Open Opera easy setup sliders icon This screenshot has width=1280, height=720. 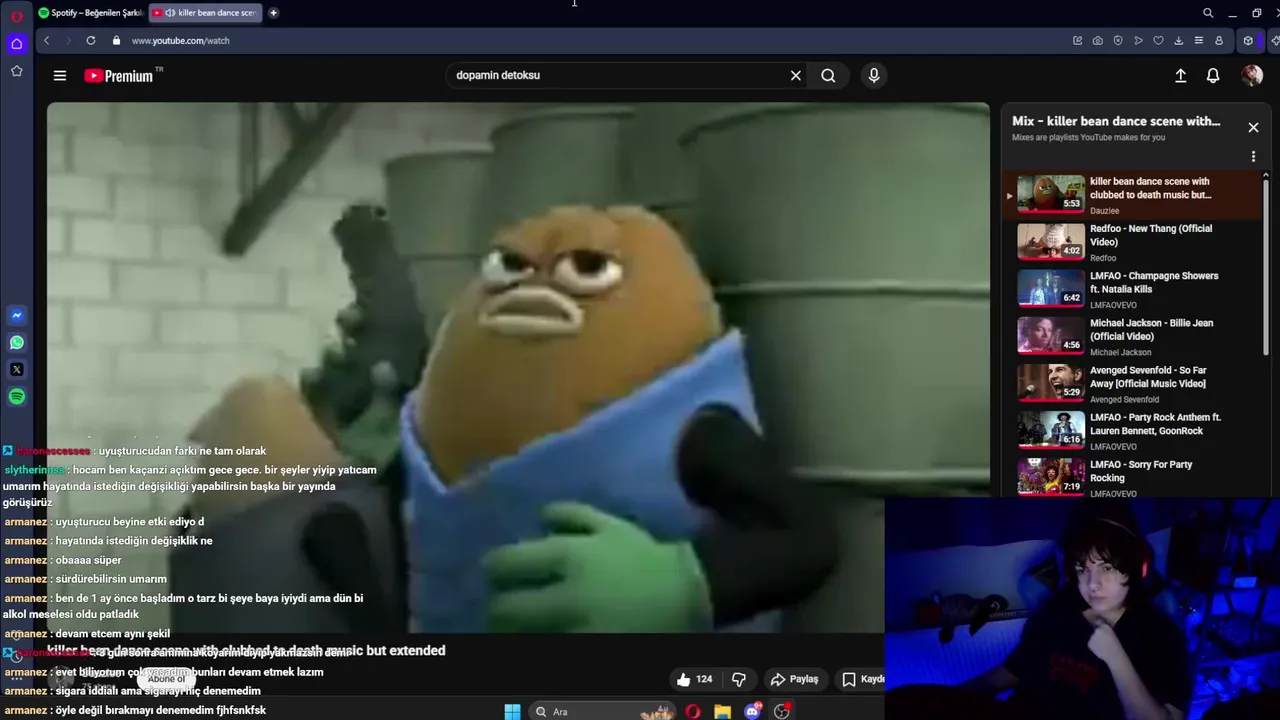(1198, 40)
